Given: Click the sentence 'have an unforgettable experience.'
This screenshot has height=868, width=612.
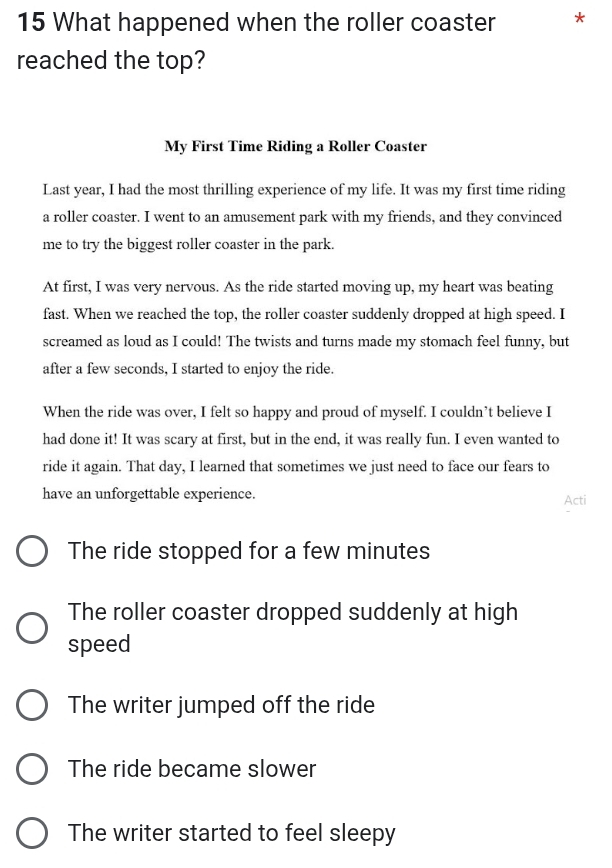Looking at the screenshot, I should pos(149,494).
